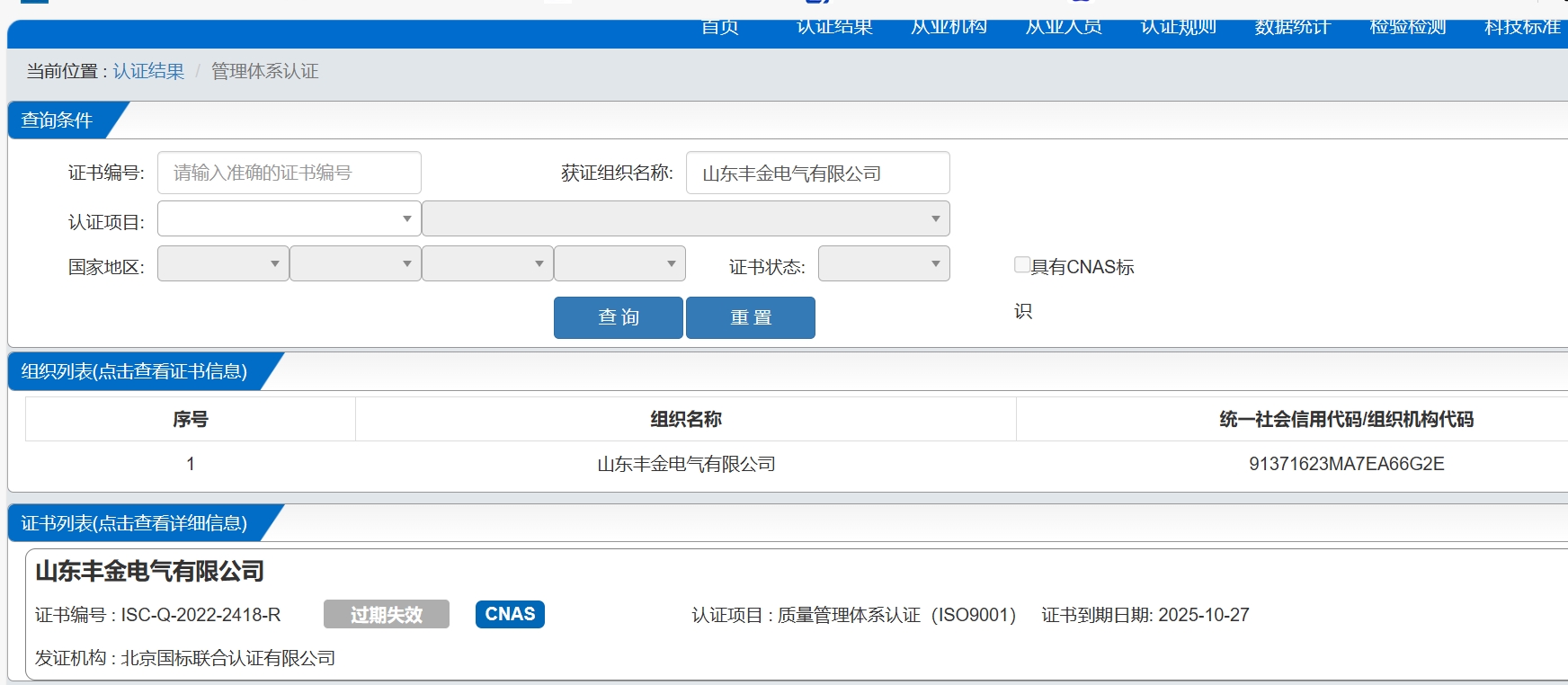Open the first 国家地区 dropdown
1568x685 pixels.
[223, 263]
